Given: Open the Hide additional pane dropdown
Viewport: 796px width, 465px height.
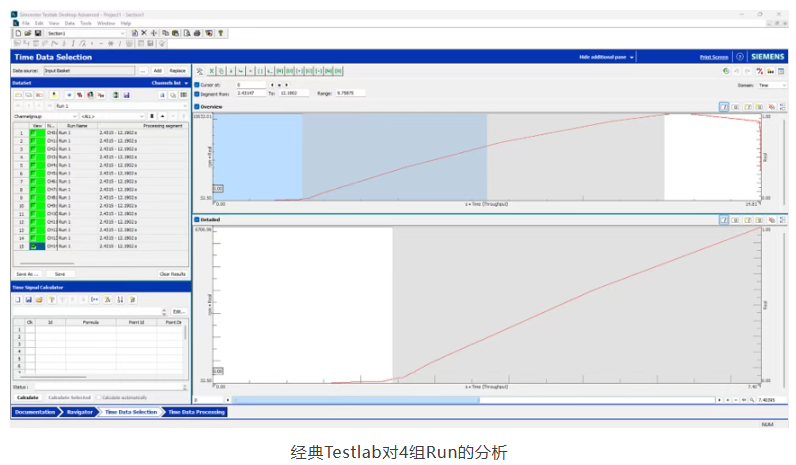Looking at the screenshot, I should (x=607, y=57).
